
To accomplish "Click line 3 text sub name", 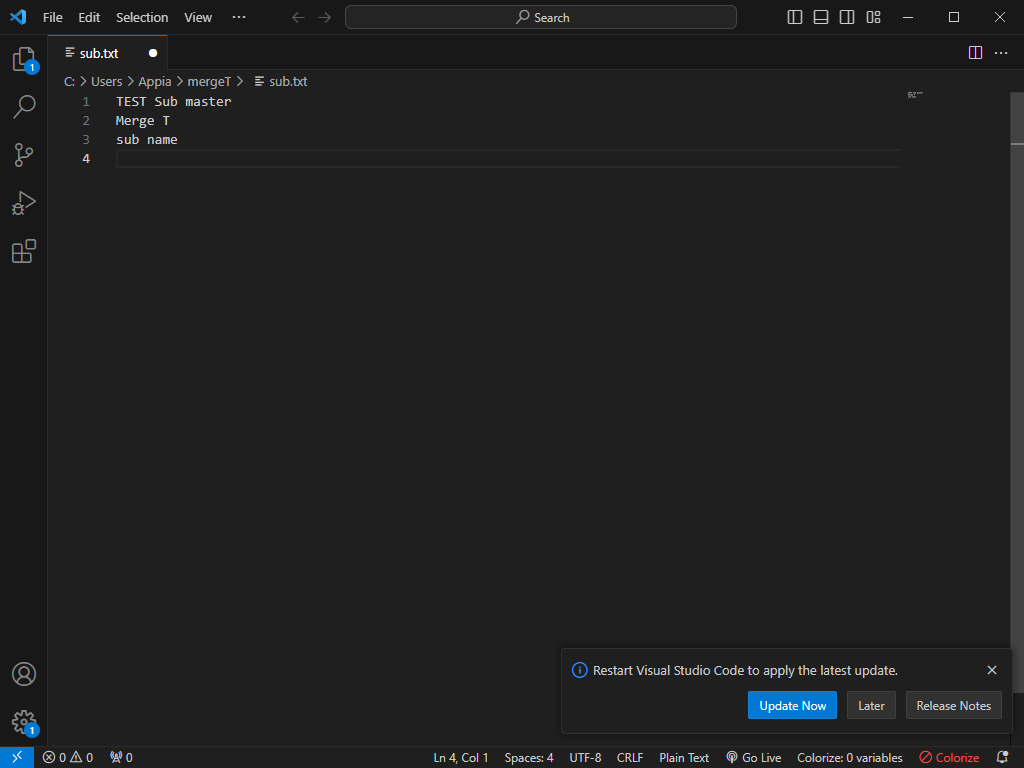I will (147, 139).
